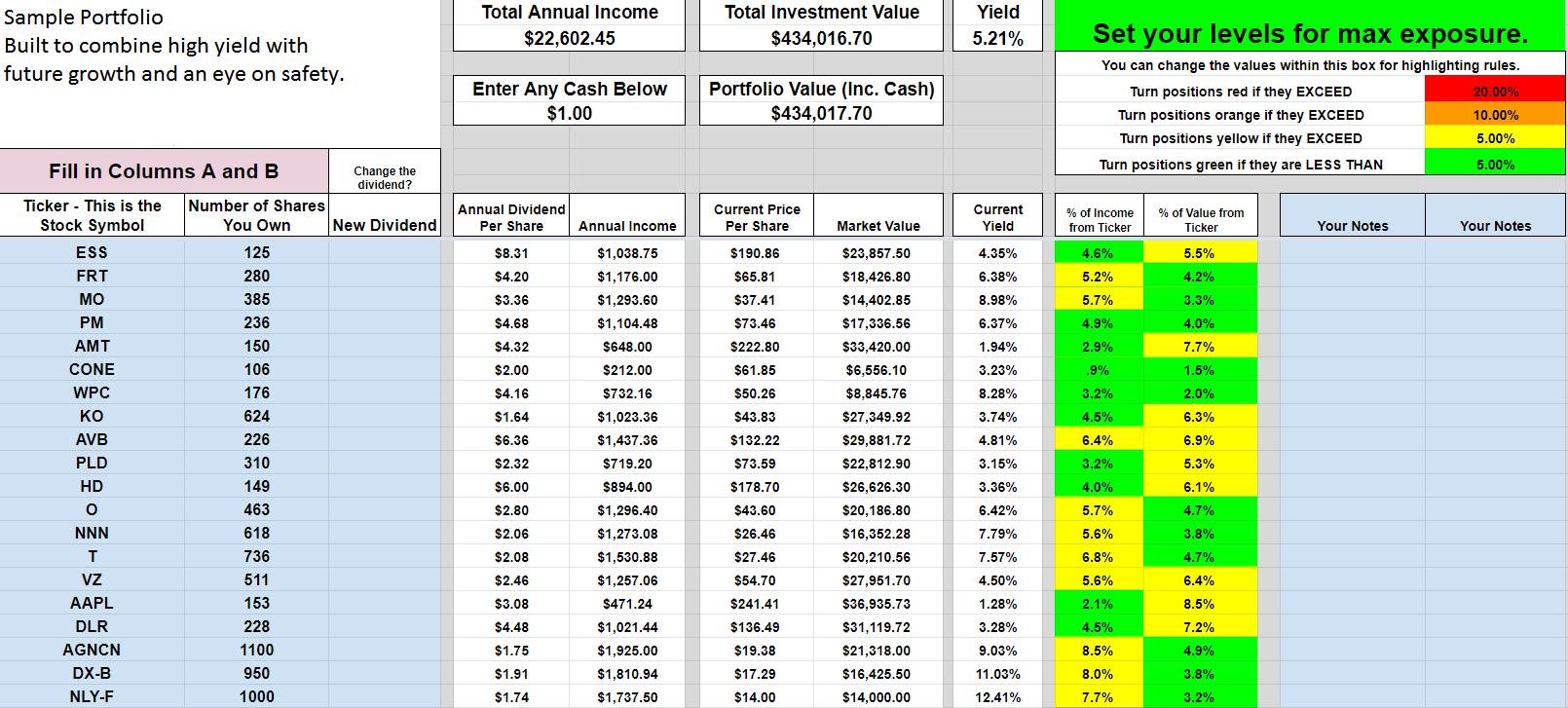Select the WPC ticker cell
Screen dimensions: 1568x708
92,392
